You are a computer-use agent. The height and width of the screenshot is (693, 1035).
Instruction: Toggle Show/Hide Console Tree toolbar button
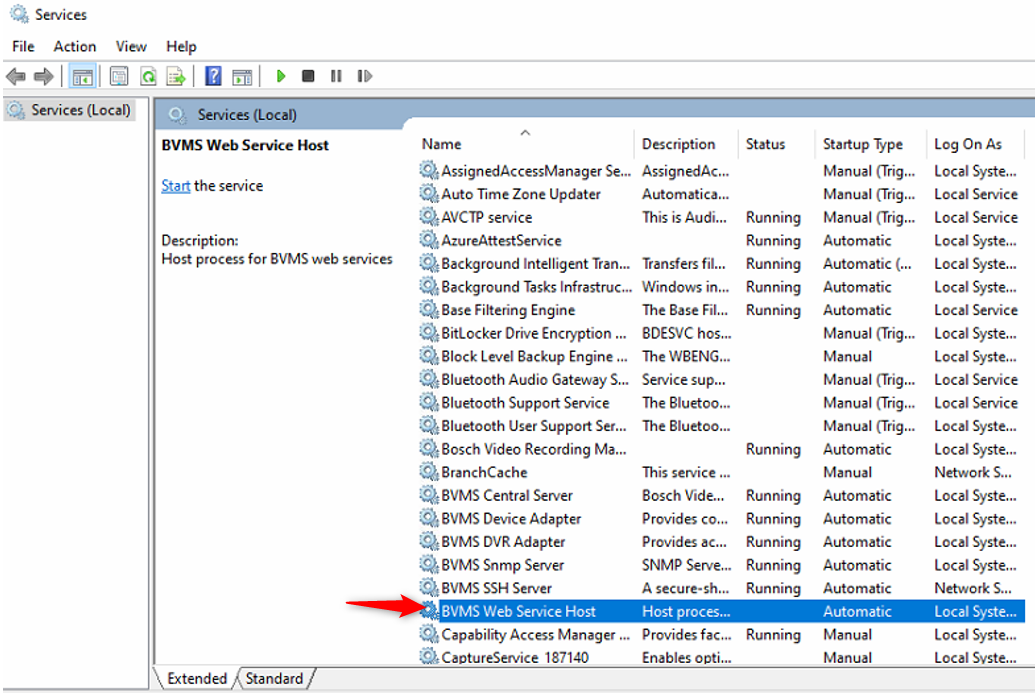click(82, 77)
